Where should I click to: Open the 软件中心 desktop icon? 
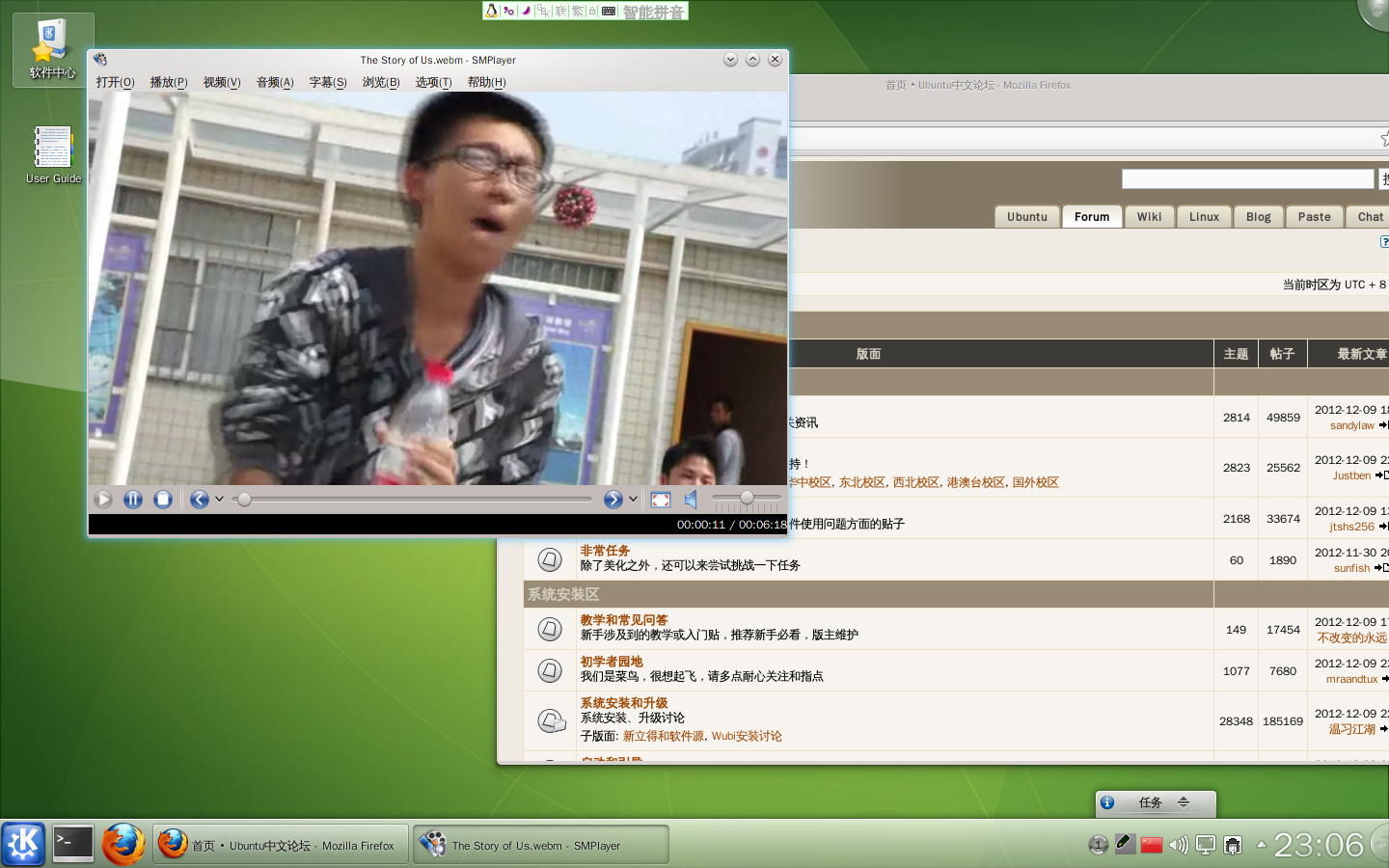pos(52,50)
